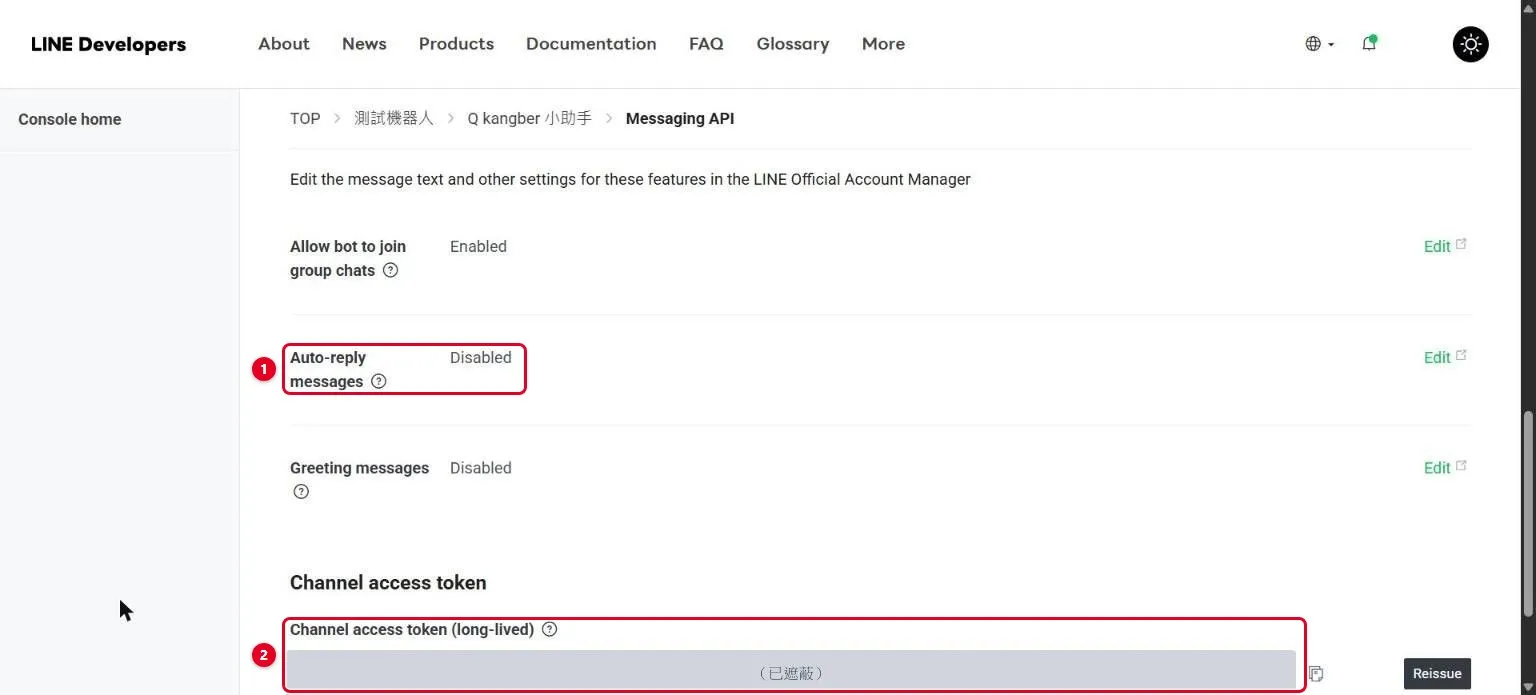Image resolution: width=1536 pixels, height=695 pixels.
Task: Open the globe language selector
Action: pos(1320,44)
